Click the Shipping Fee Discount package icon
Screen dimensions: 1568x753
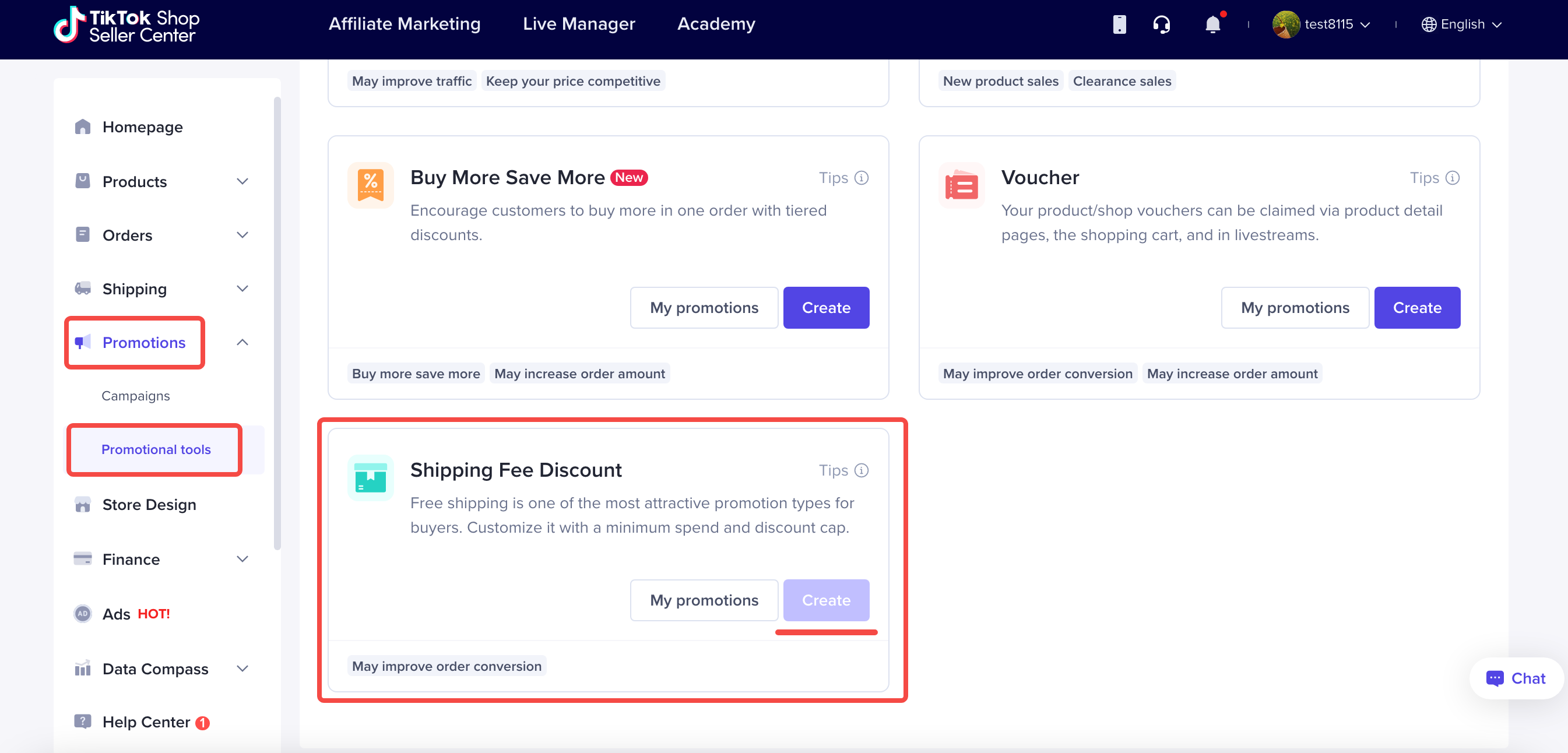click(370, 478)
